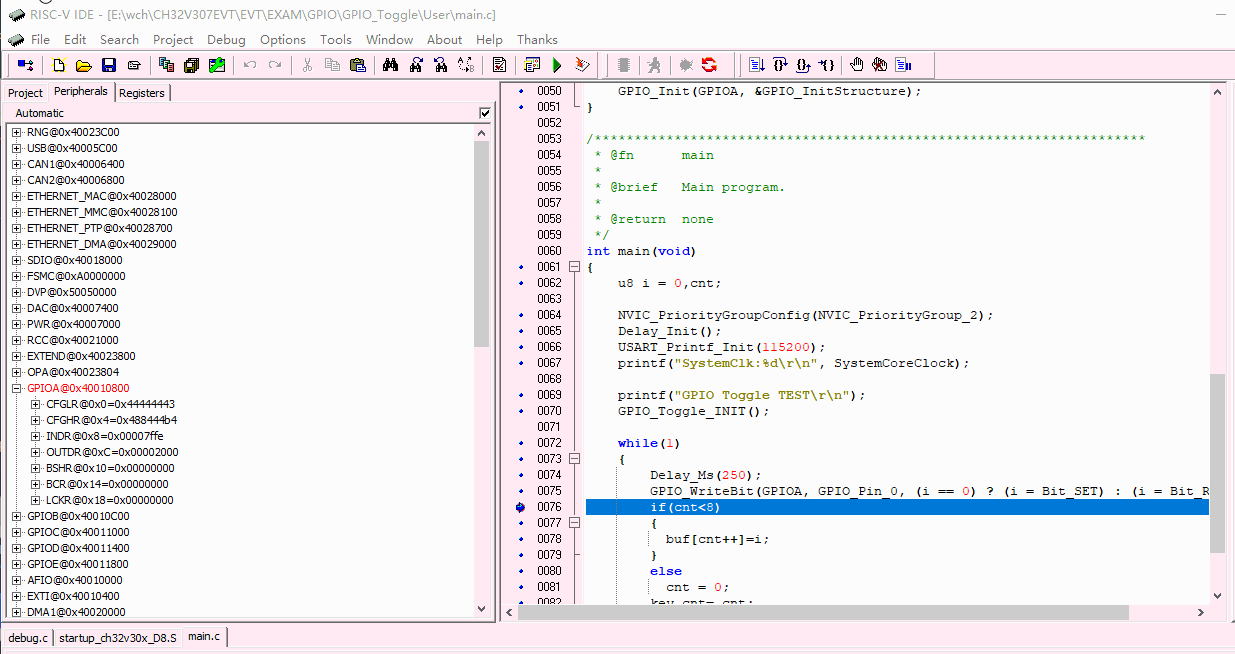The height and width of the screenshot is (654, 1235).
Task: Click the code editor scroll-up arrow
Action: 1217,91
